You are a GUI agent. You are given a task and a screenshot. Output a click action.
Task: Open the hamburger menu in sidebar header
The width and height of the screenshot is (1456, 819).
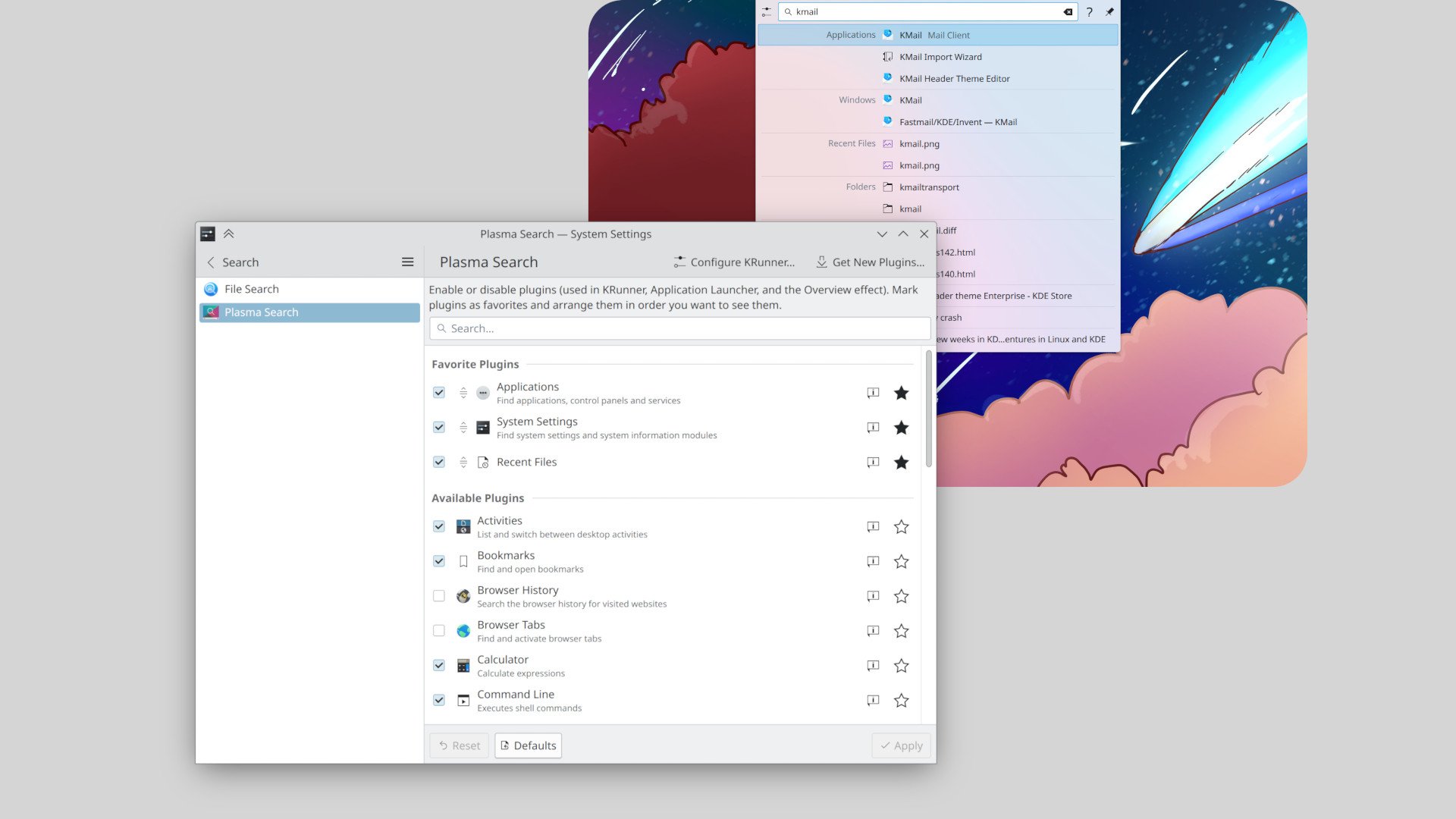[x=407, y=262]
